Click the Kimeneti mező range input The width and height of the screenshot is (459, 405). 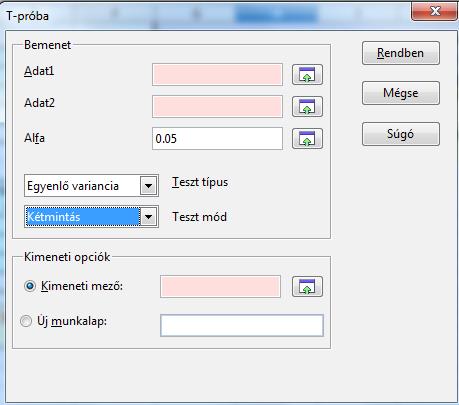[x=220, y=286]
